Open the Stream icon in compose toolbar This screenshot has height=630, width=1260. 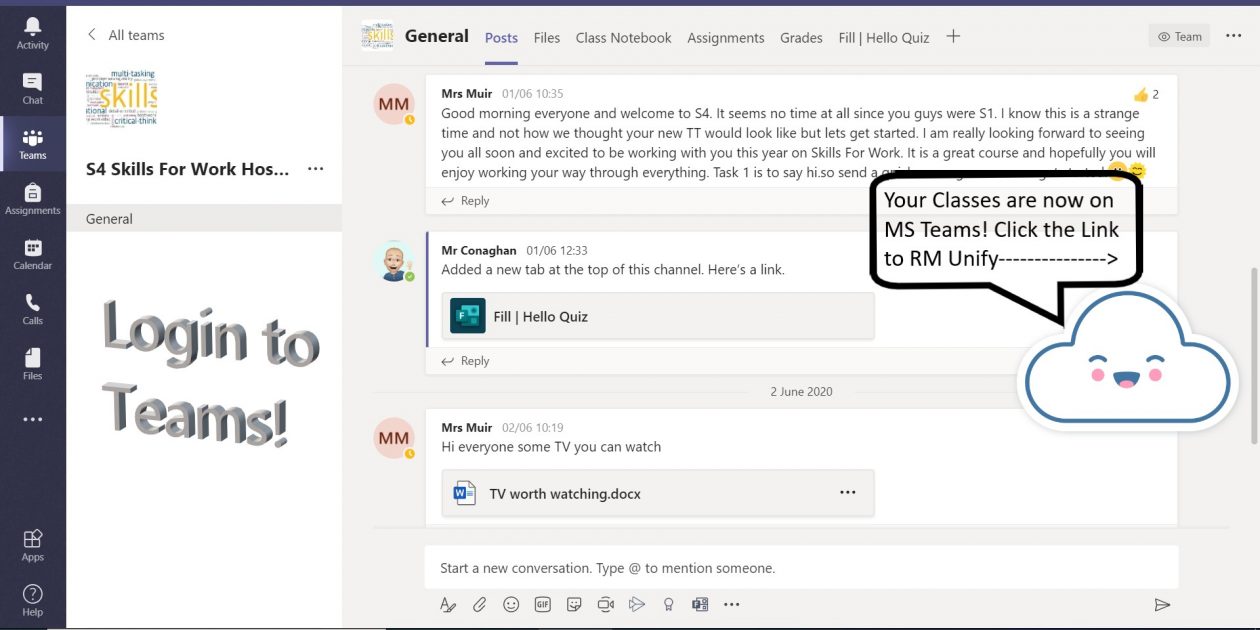[637, 605]
